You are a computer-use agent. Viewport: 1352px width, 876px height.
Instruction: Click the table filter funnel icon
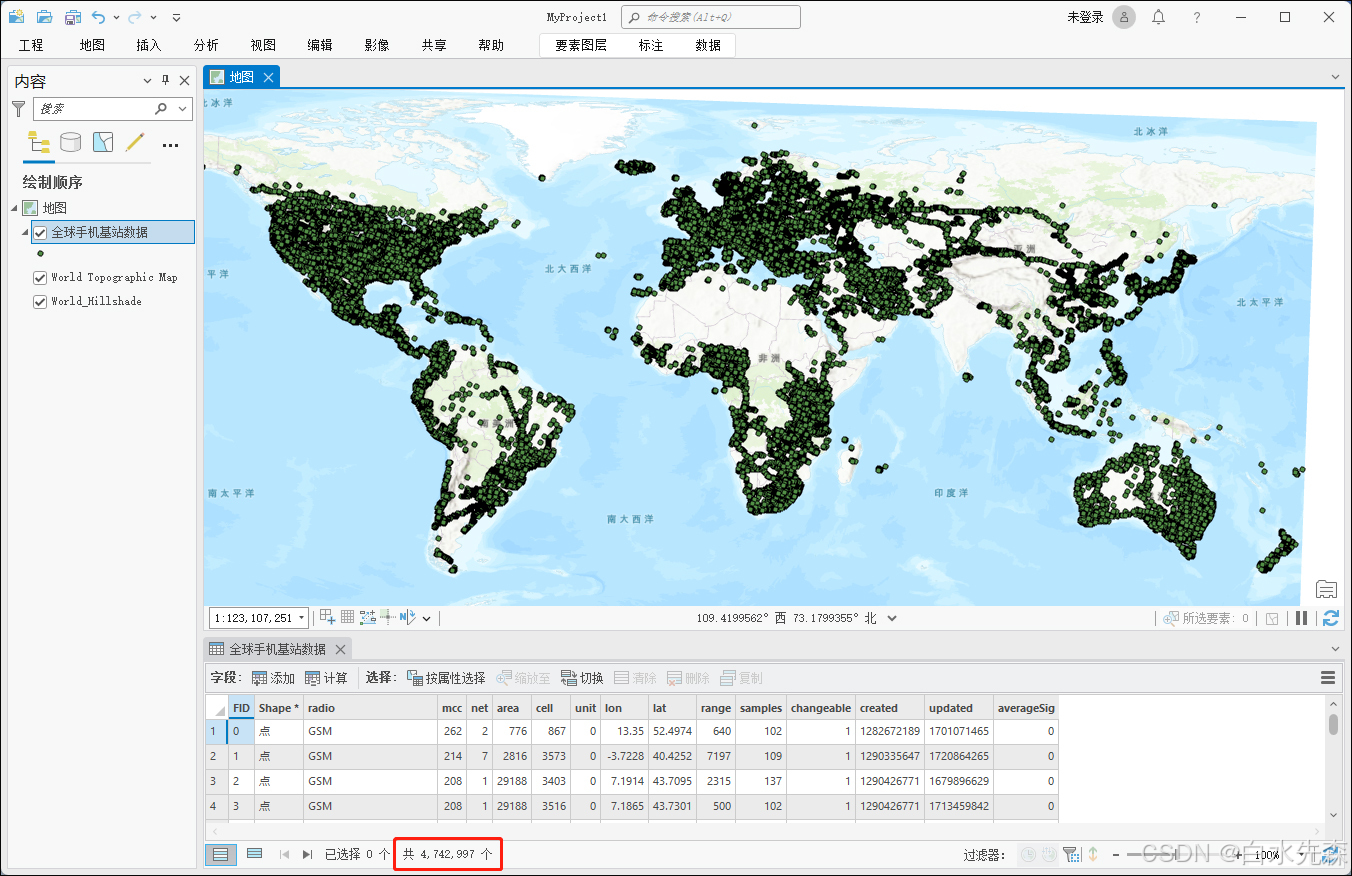(x=1071, y=854)
